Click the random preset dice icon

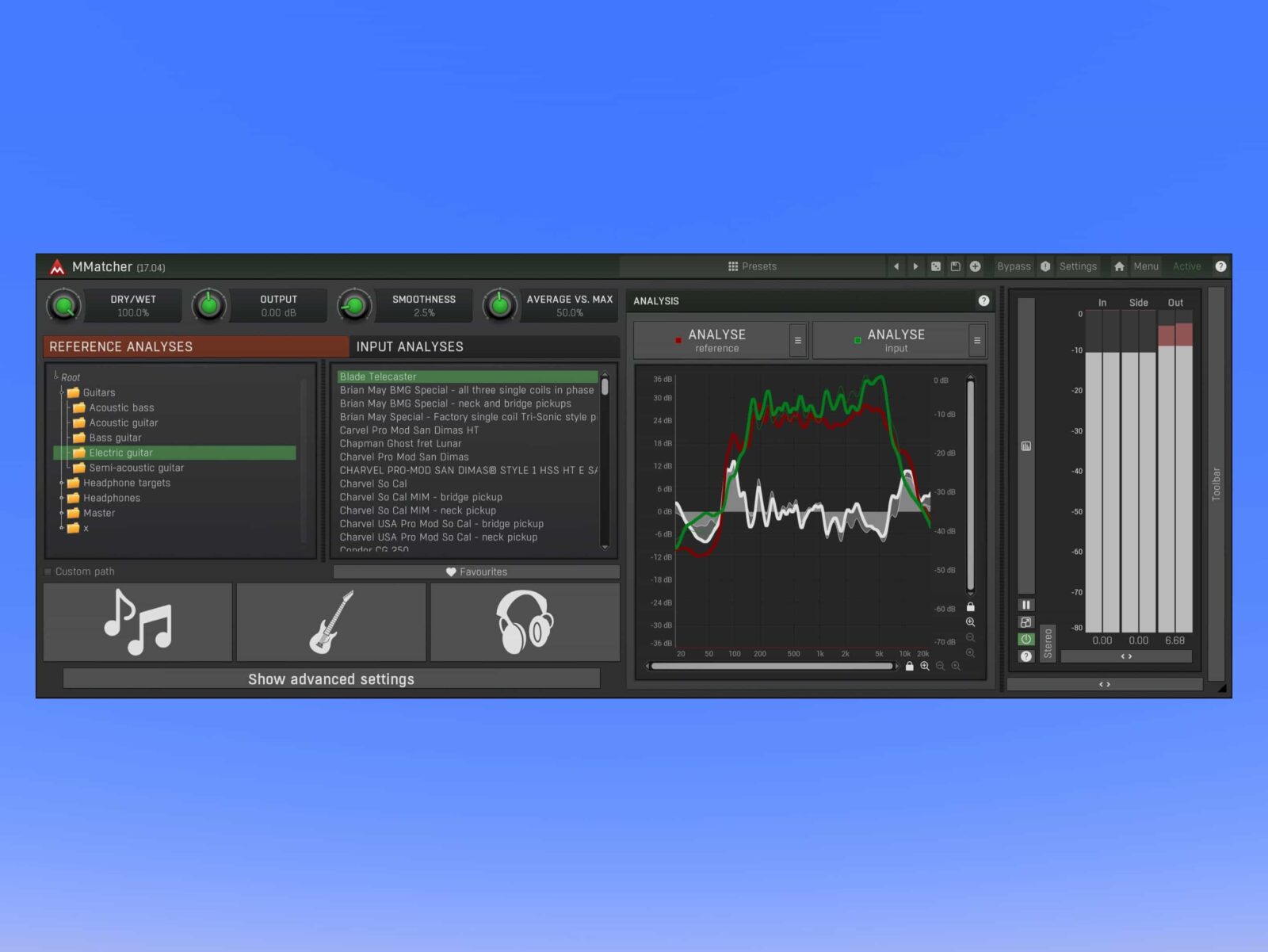[x=936, y=266]
